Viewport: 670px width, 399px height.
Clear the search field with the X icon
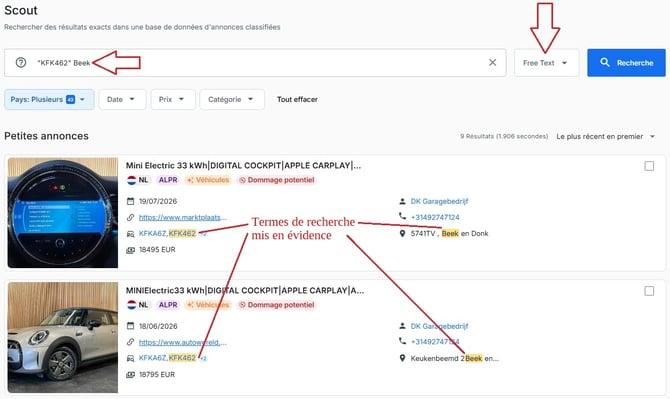point(492,62)
